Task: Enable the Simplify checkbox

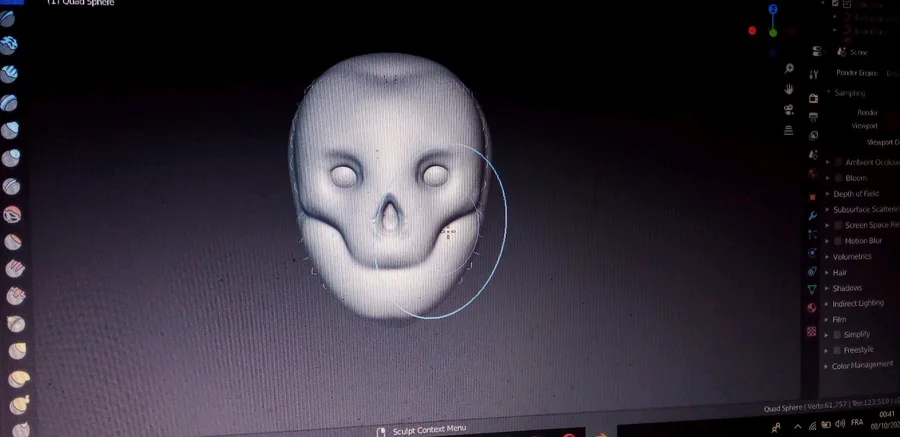Action: (x=837, y=335)
